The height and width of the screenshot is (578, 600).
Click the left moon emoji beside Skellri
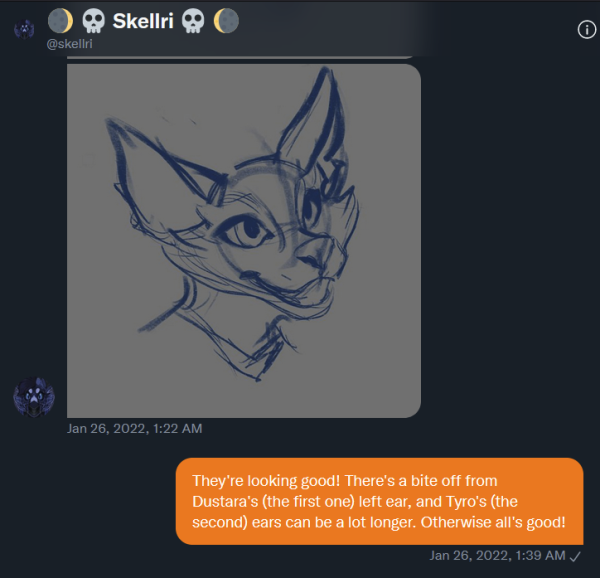click(x=60, y=21)
